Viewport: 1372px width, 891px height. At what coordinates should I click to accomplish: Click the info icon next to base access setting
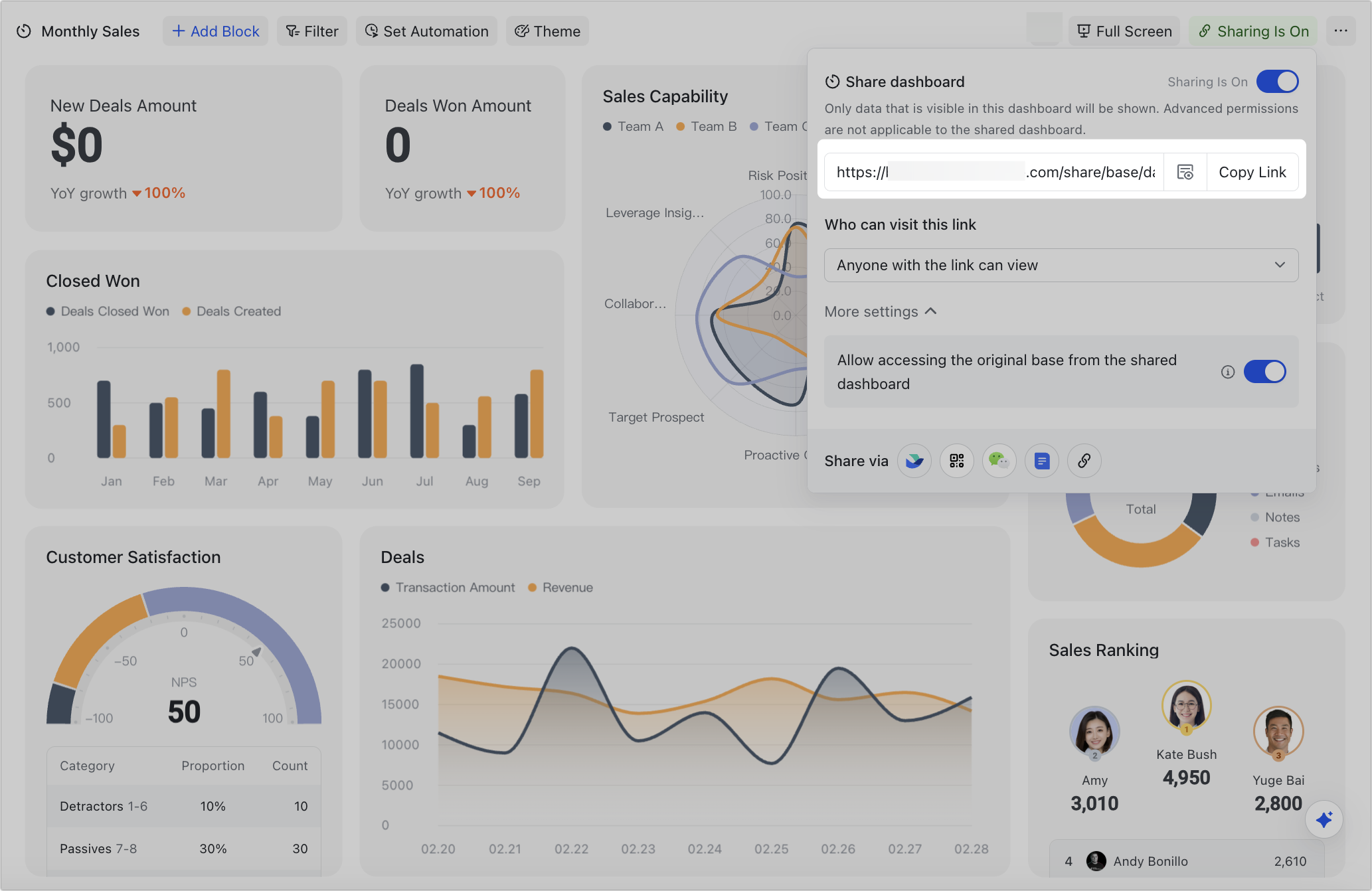(x=1228, y=372)
